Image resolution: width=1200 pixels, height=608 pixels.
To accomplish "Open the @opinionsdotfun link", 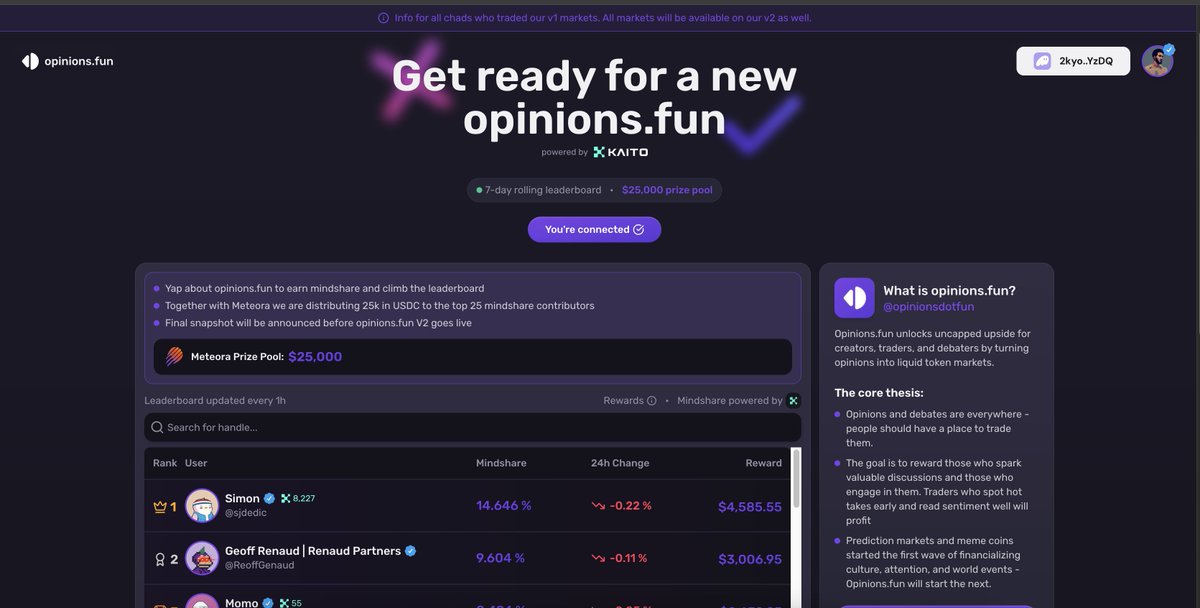I will pyautogui.click(x=929, y=307).
